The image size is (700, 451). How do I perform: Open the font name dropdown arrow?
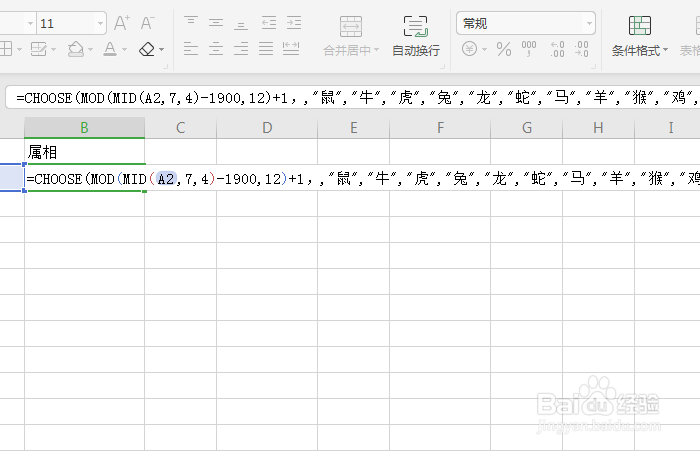click(x=30, y=23)
